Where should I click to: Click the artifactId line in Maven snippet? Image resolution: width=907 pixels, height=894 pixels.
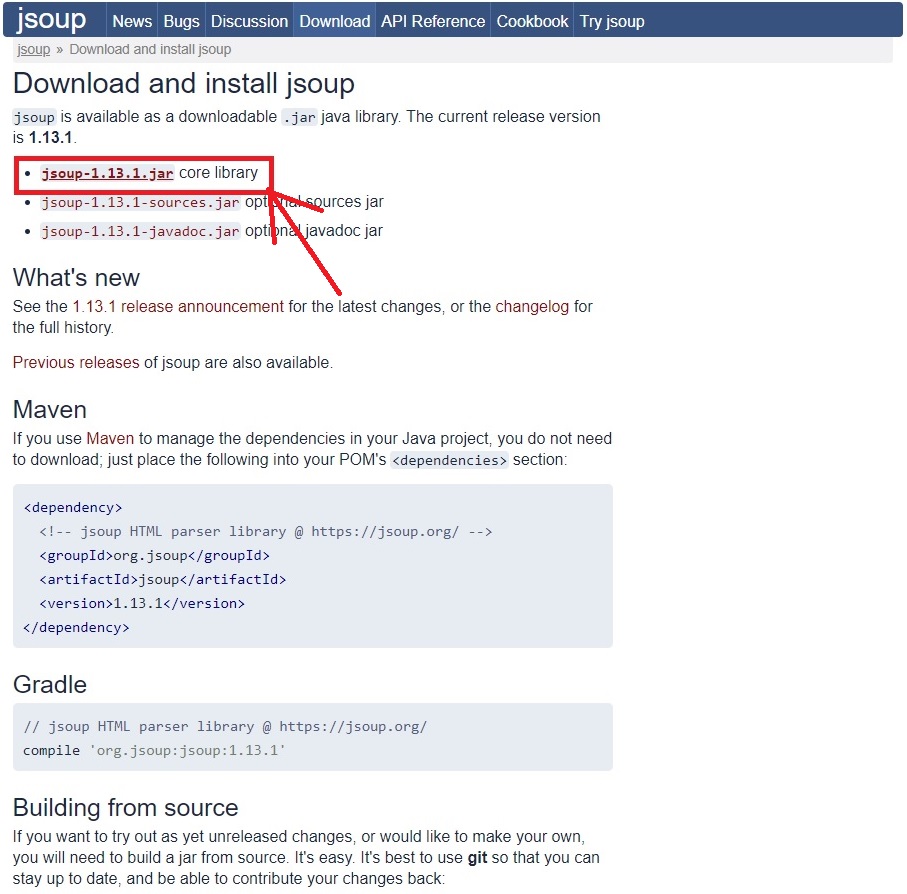click(163, 579)
